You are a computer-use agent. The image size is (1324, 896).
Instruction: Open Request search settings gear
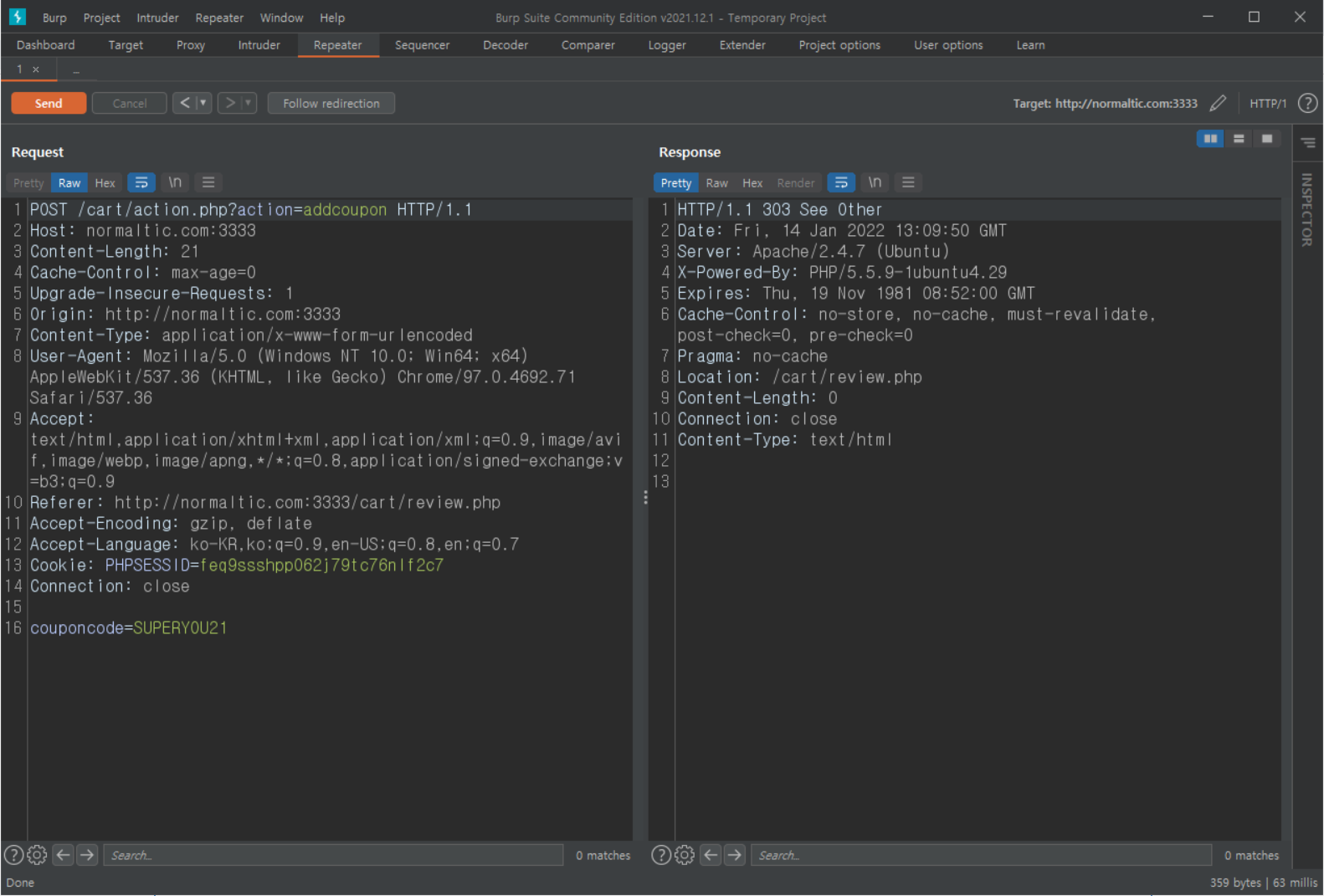click(37, 855)
